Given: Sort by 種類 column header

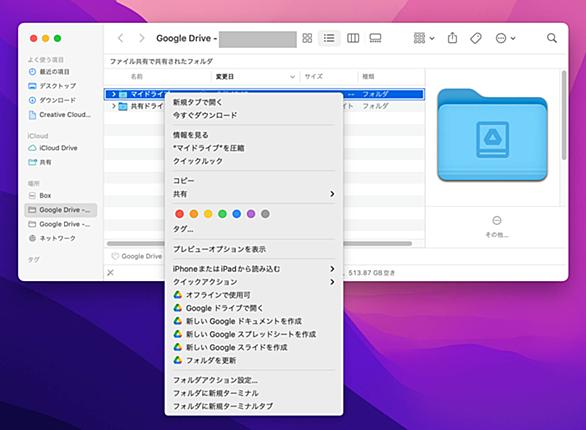Looking at the screenshot, I should [368, 77].
